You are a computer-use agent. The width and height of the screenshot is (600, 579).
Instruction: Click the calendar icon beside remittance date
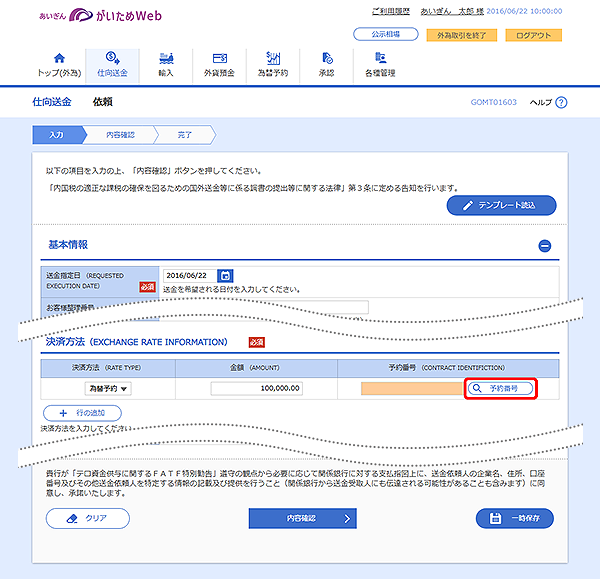[225, 275]
